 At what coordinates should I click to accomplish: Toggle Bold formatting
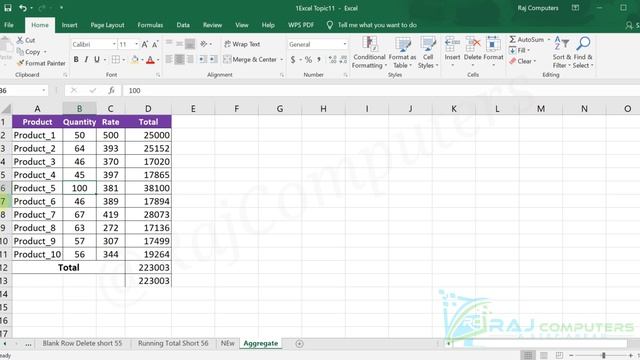[76, 60]
